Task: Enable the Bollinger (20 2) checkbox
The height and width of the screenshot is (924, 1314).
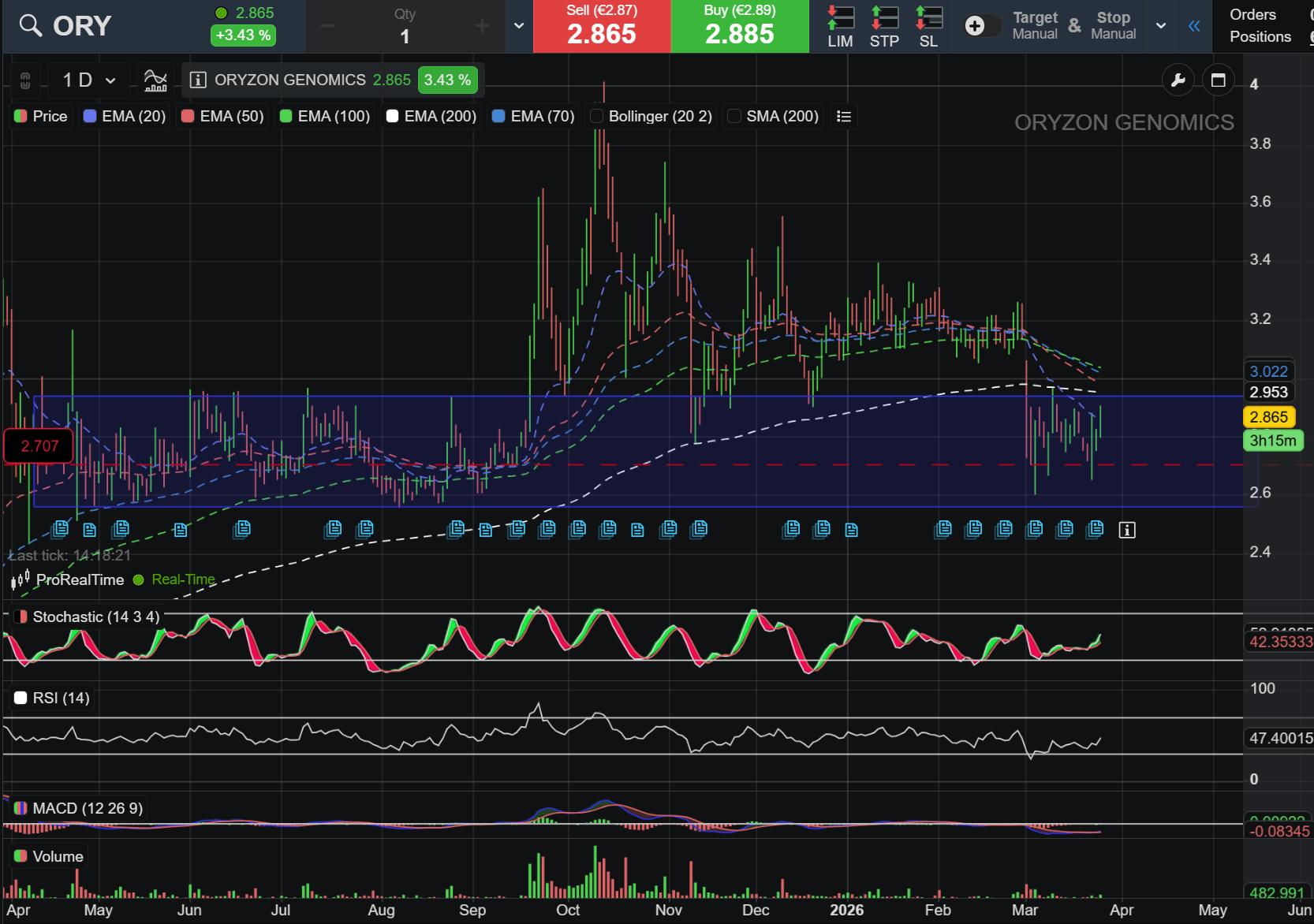Action: click(597, 117)
